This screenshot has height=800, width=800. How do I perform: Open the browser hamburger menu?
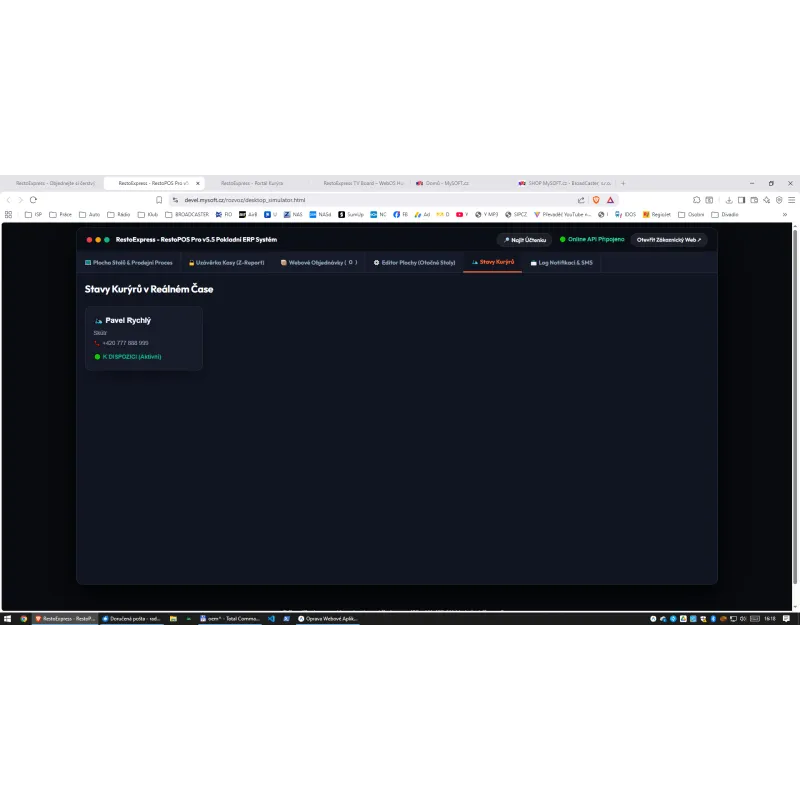pyautogui.click(x=791, y=200)
